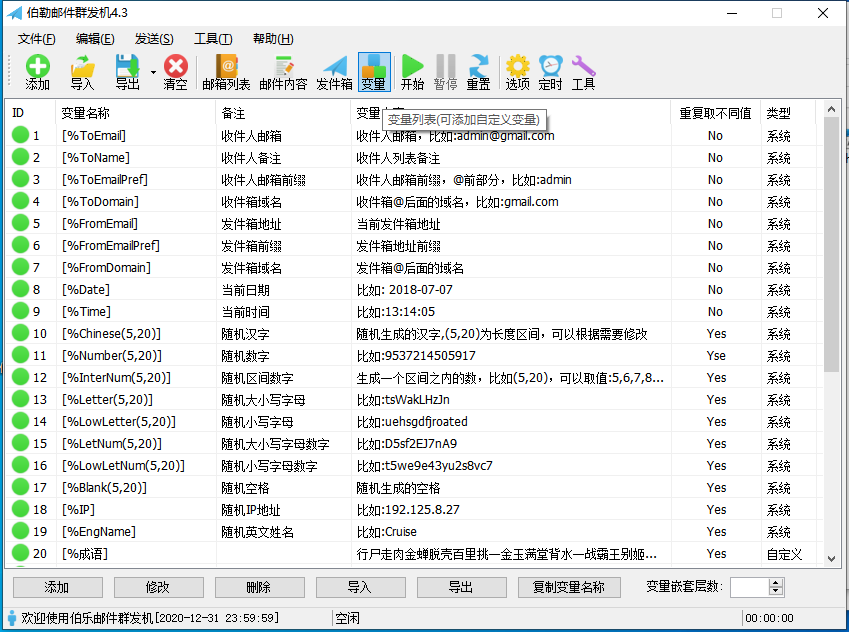Click the green Start (开始) play icon
The height and width of the screenshot is (632, 849).
tap(413, 72)
